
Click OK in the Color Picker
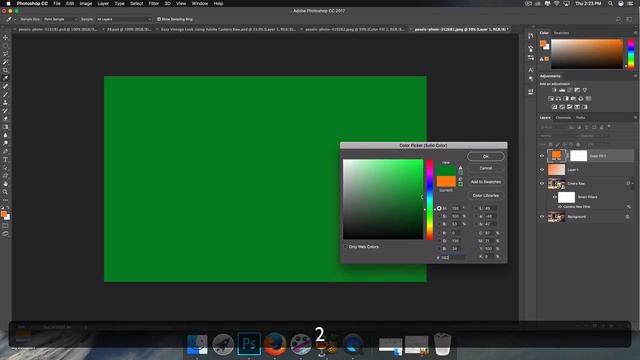pos(486,156)
